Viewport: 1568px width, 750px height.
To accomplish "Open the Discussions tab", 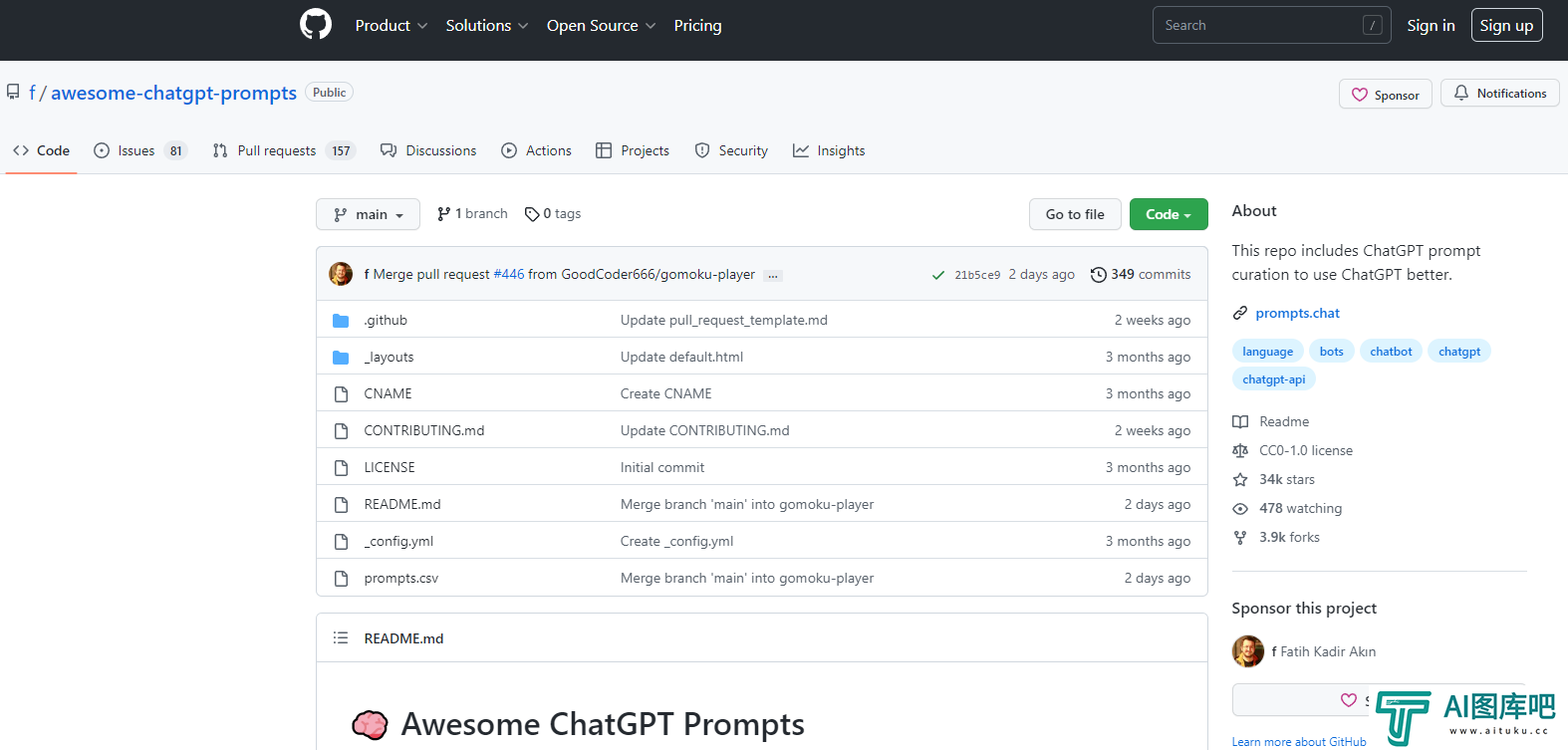I will coord(428,151).
